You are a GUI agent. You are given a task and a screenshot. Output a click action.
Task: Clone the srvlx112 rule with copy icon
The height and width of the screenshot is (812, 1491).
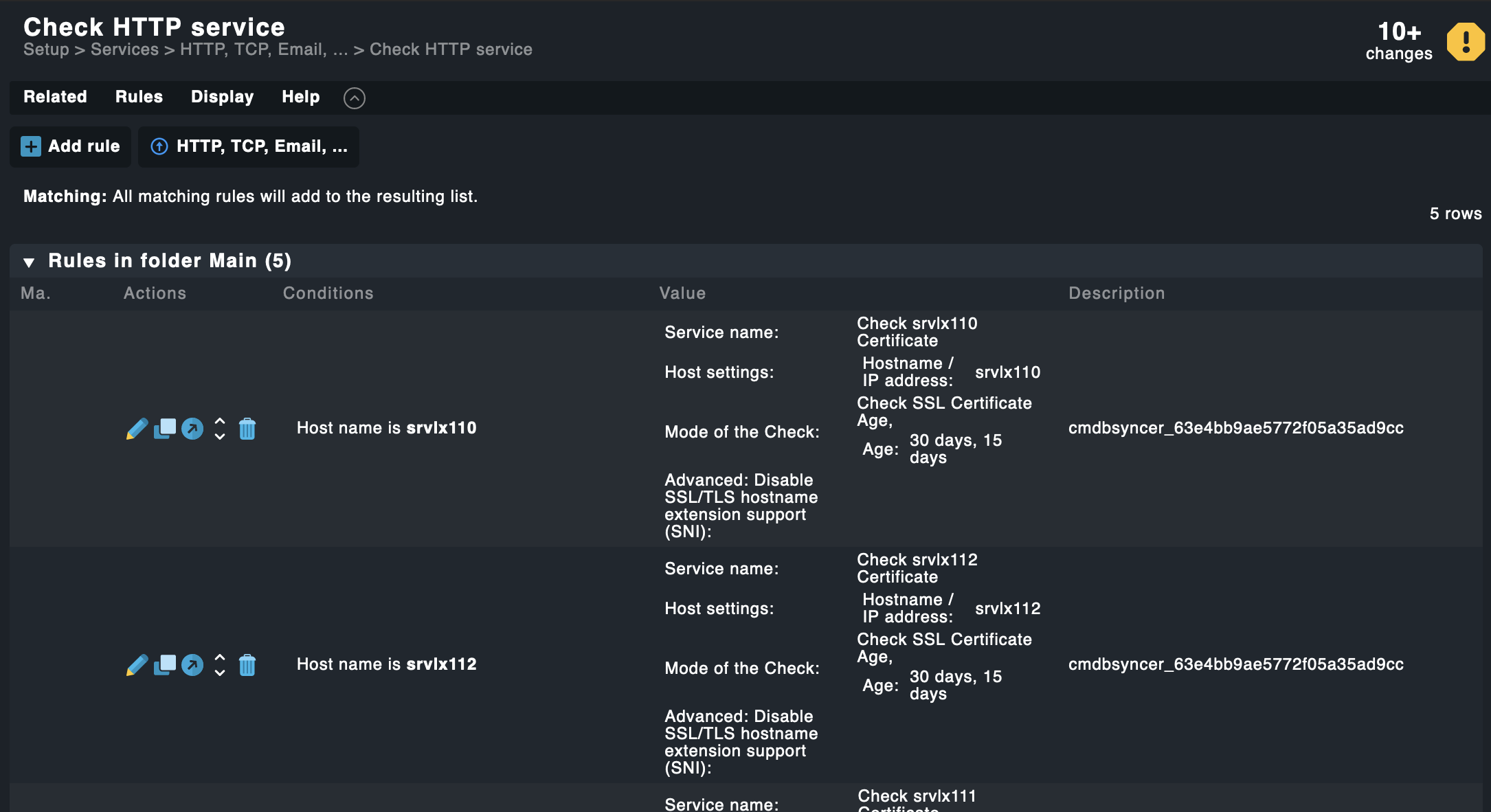[165, 665]
